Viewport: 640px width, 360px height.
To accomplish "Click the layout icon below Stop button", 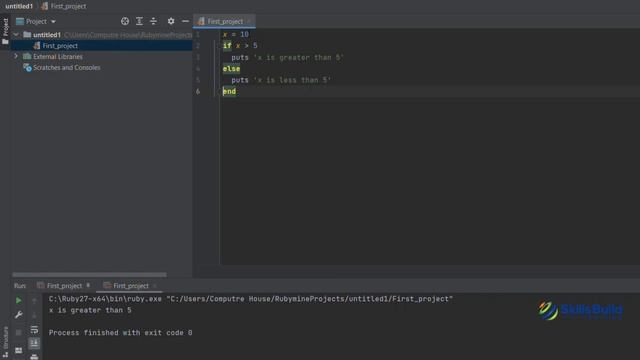I will click(18, 350).
